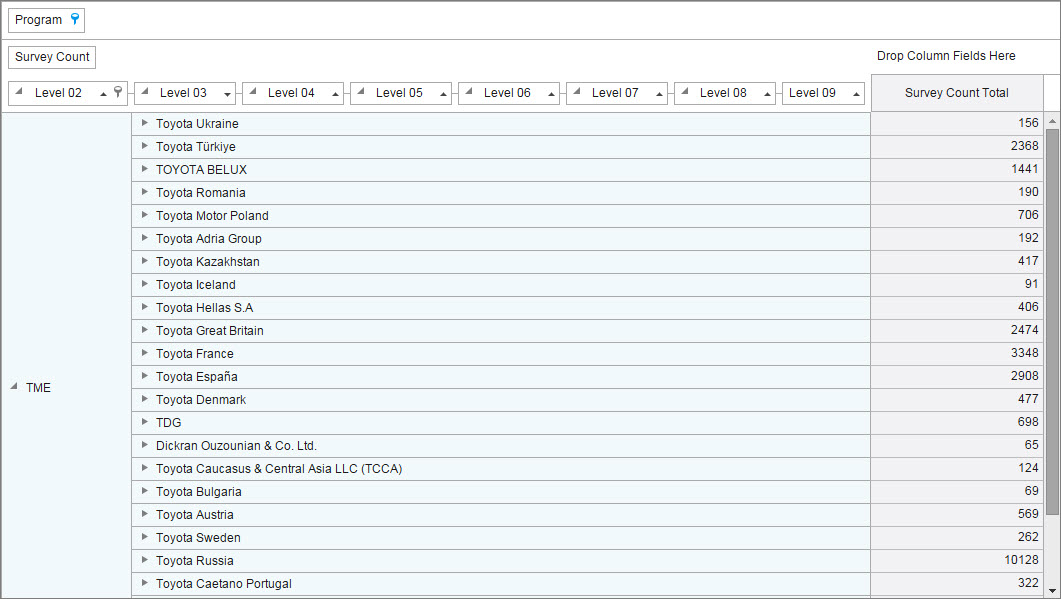Expand the TOYOTA BELUX row
This screenshot has width=1061, height=599.
click(144, 169)
